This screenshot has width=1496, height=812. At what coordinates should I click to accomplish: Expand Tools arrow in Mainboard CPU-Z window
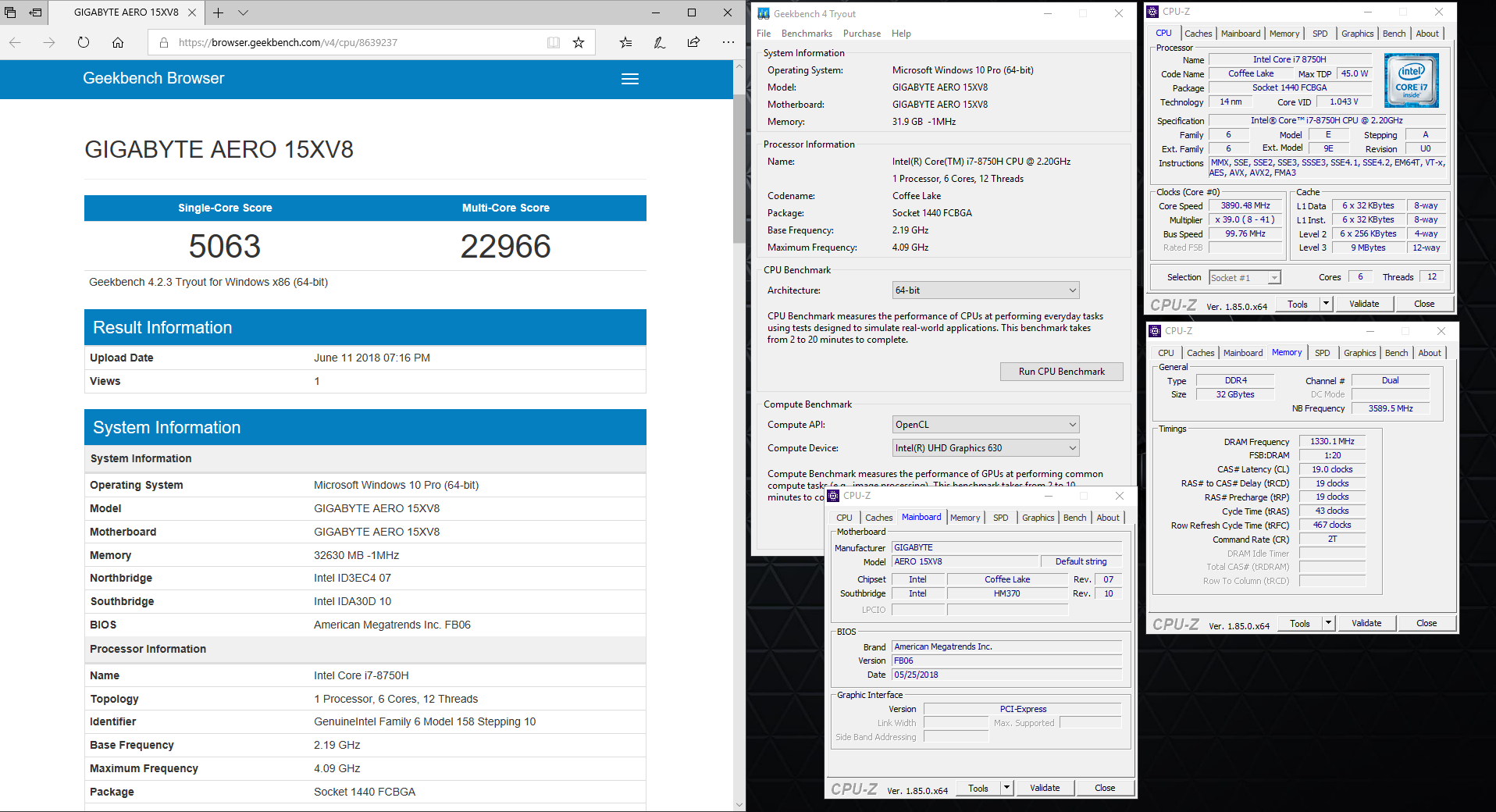click(x=1006, y=788)
